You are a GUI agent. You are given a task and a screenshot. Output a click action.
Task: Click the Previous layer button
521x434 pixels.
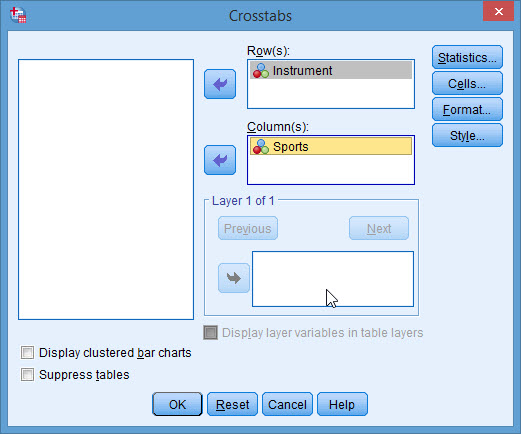[x=248, y=228]
